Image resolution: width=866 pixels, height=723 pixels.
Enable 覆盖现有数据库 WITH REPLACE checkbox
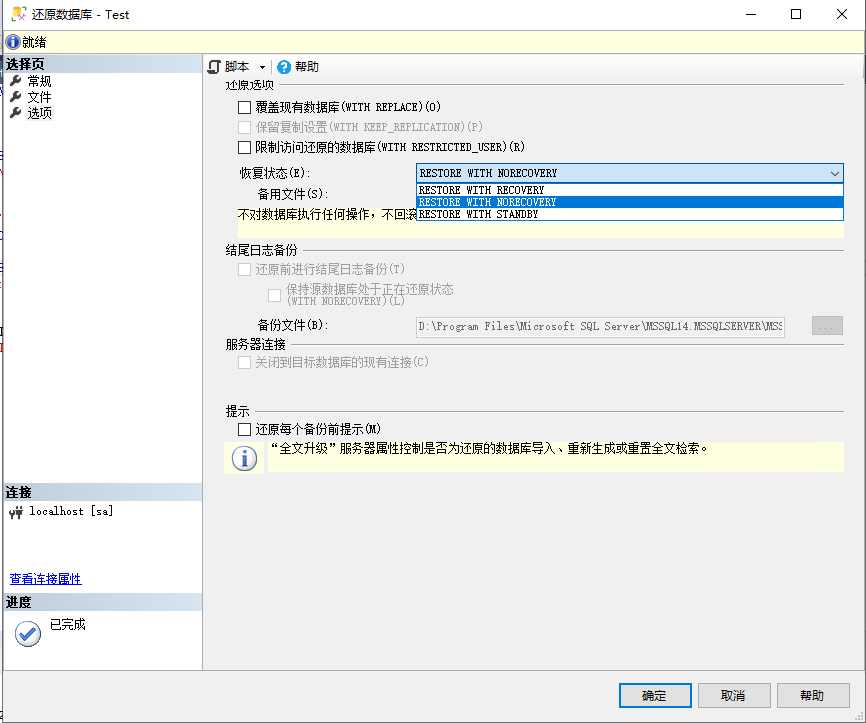[244, 107]
